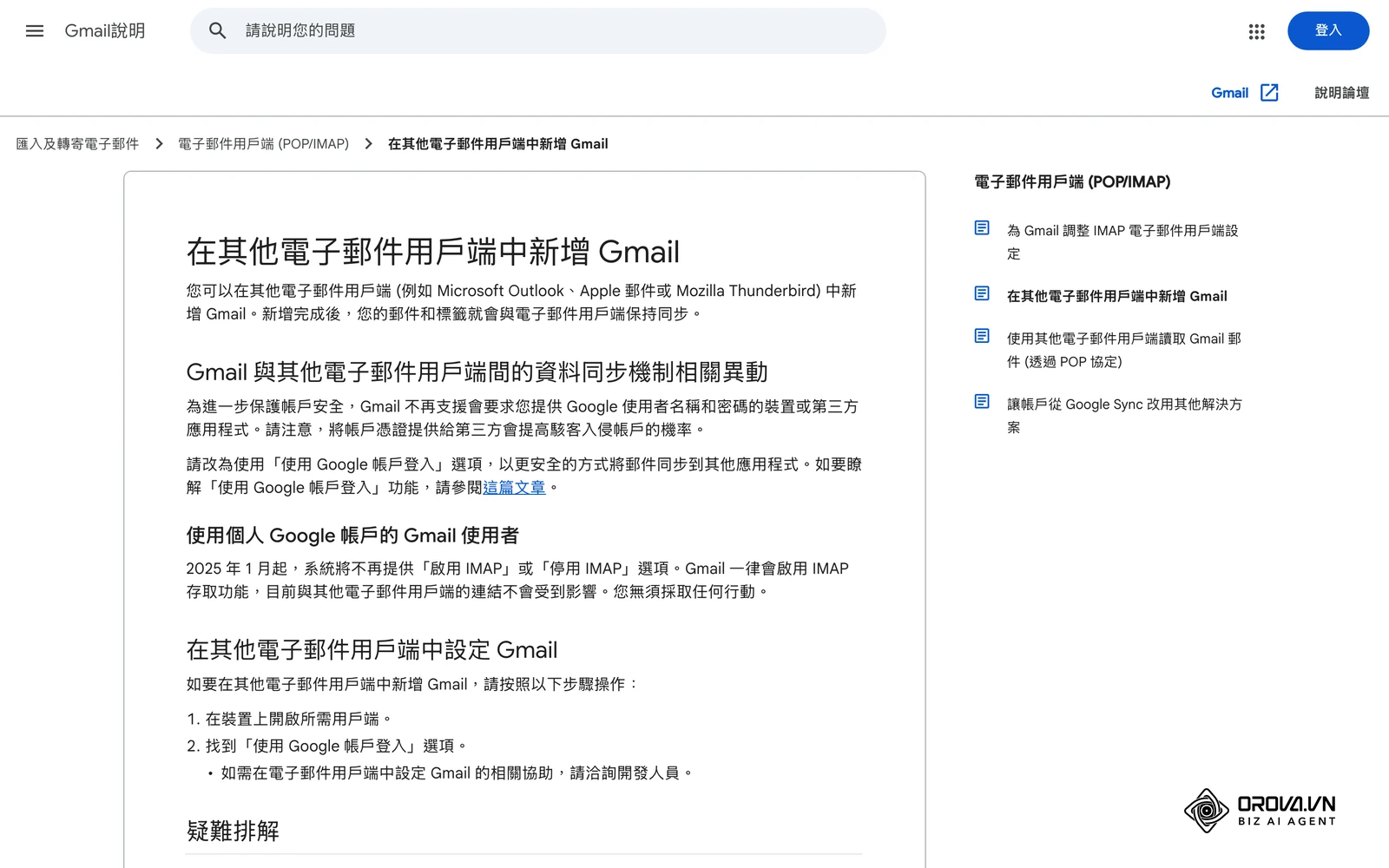Click sidebar heading 電子郵件用戶端 (POP/IMAP)
Screen dimensions: 1389x868
pos(1072,182)
